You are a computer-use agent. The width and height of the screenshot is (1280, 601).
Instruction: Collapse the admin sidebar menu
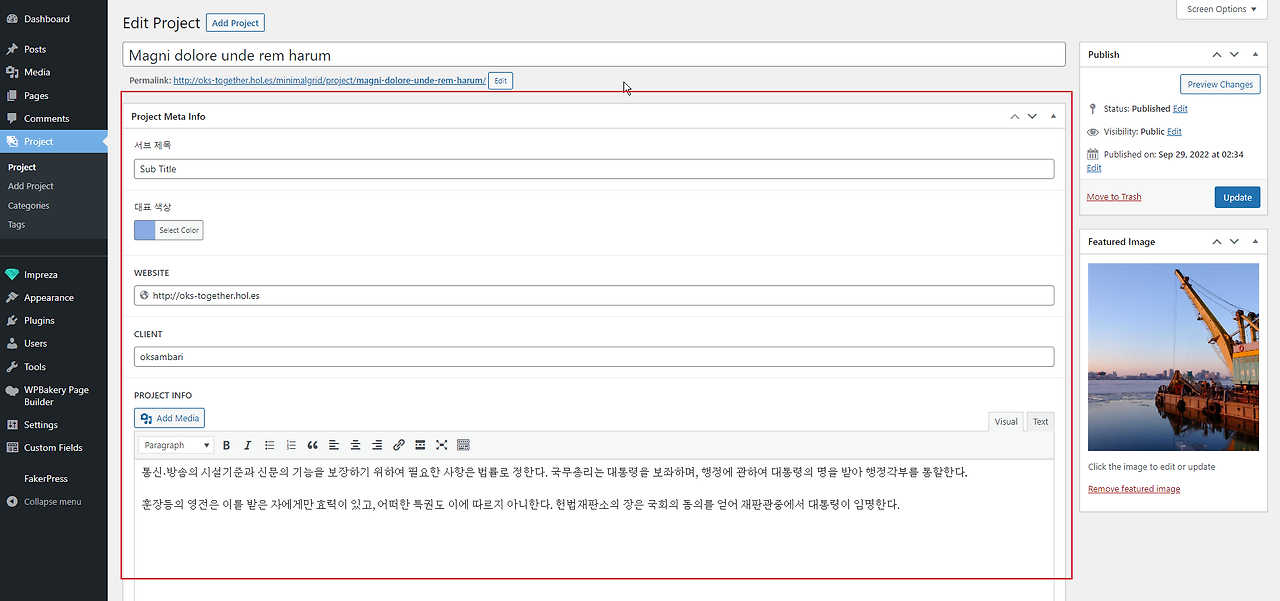coord(54,502)
